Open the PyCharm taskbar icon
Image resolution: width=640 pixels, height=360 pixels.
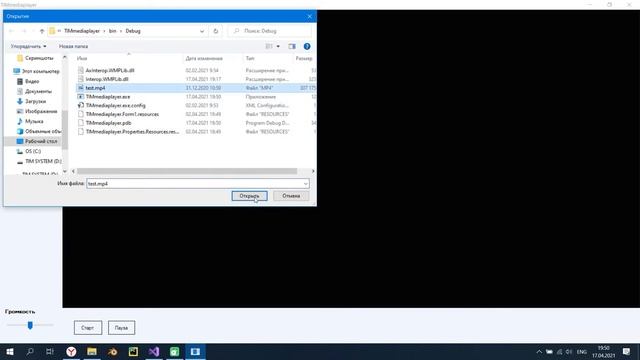click(133, 351)
